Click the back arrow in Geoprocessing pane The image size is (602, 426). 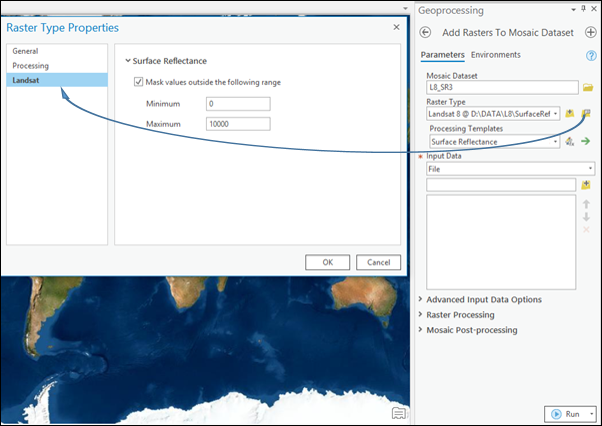click(426, 32)
